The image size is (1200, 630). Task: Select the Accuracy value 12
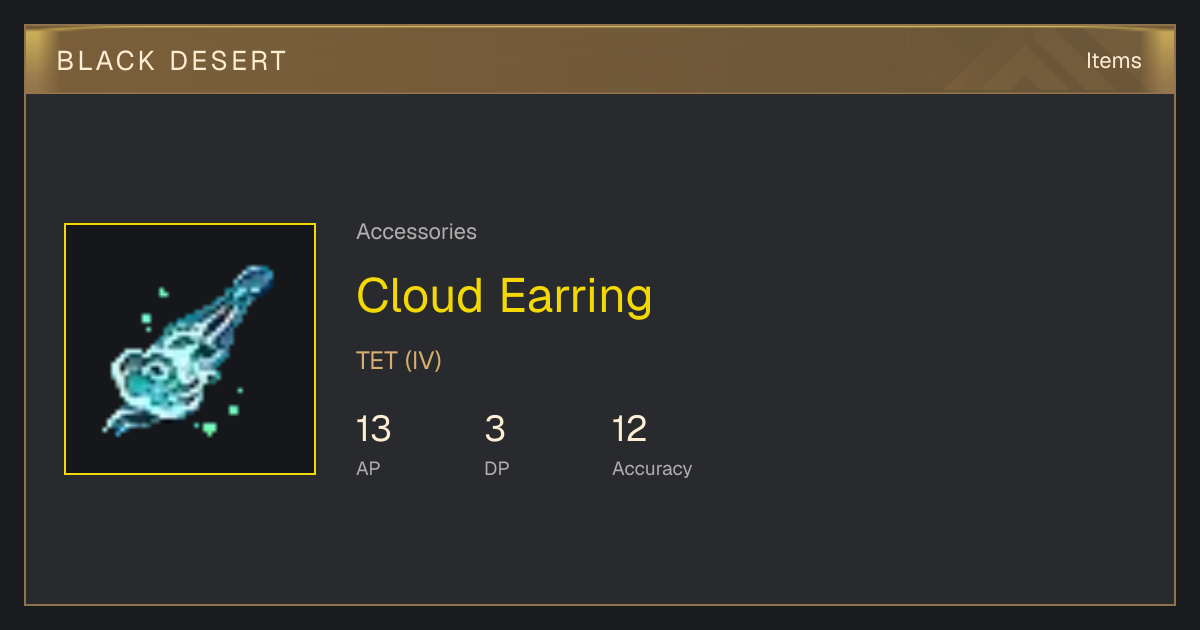tap(630, 430)
